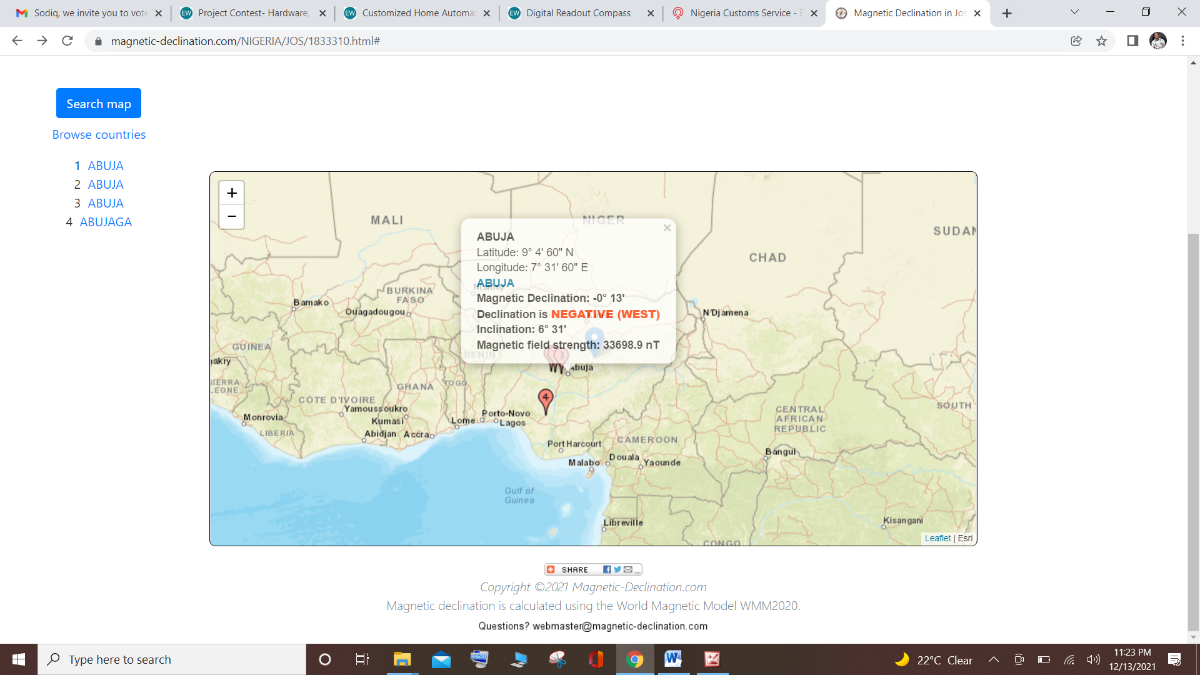The height and width of the screenshot is (675, 1200).
Task: Click the blue ABUJA link in popup
Action: pyautogui.click(x=495, y=283)
